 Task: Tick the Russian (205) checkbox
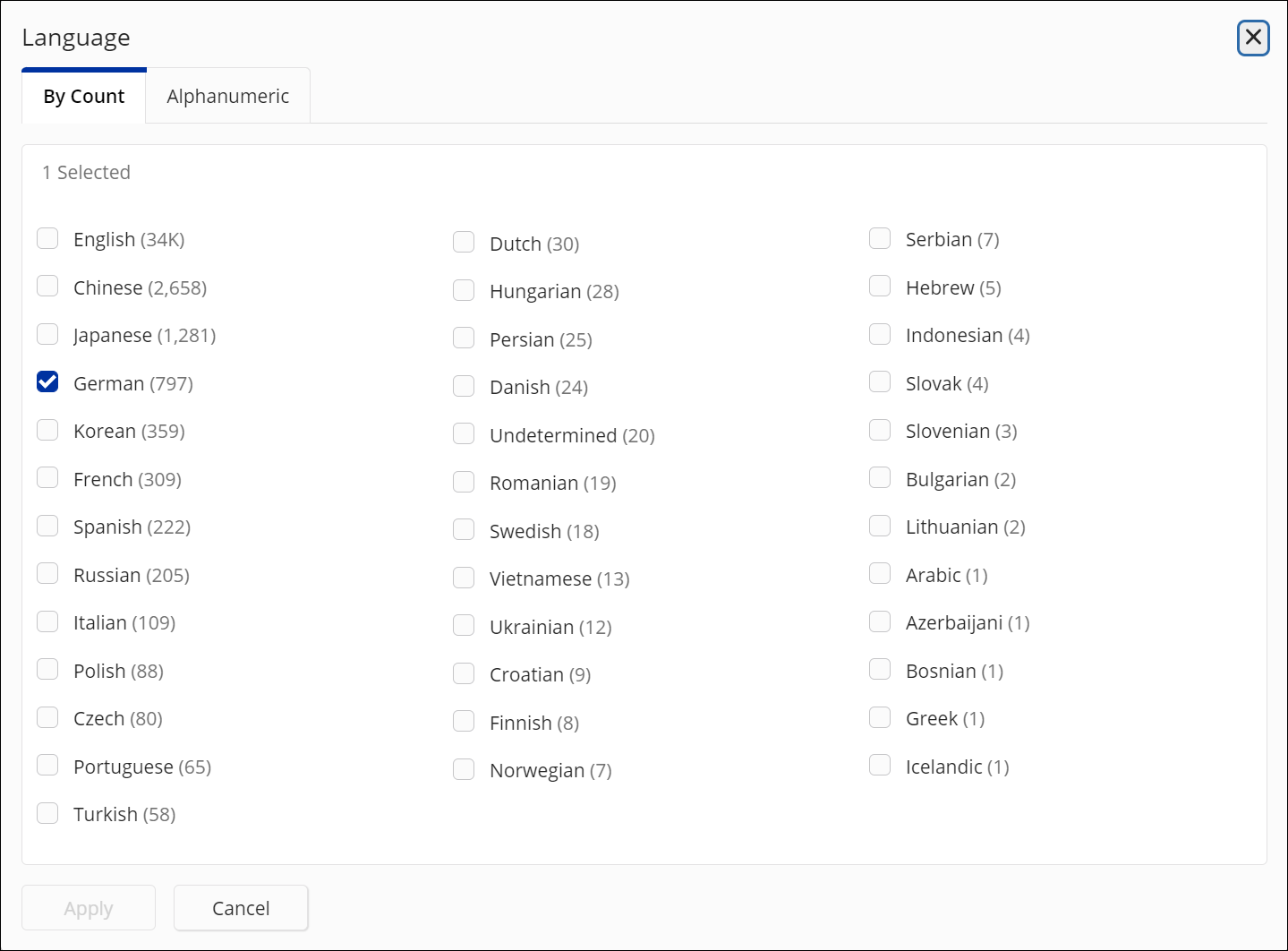[x=47, y=574]
